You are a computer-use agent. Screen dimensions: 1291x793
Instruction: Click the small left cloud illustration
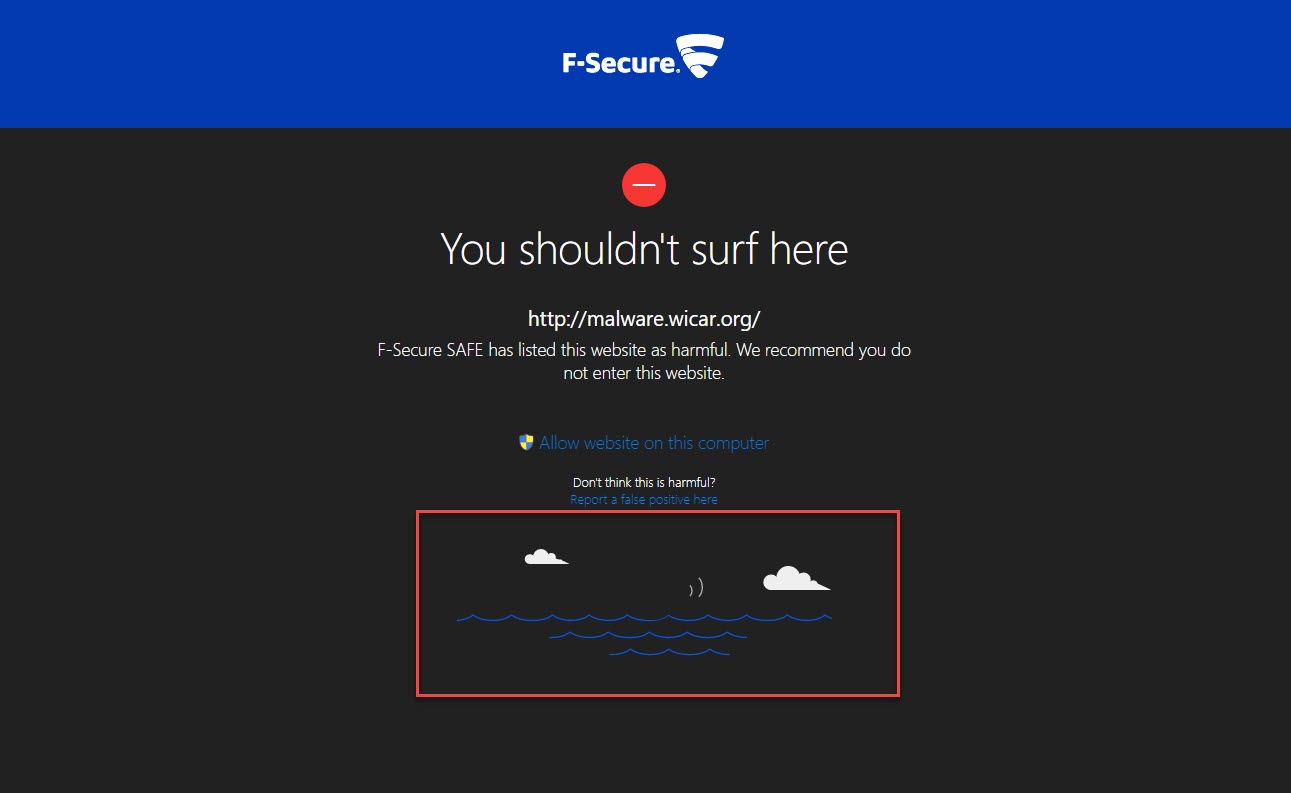pos(543,557)
